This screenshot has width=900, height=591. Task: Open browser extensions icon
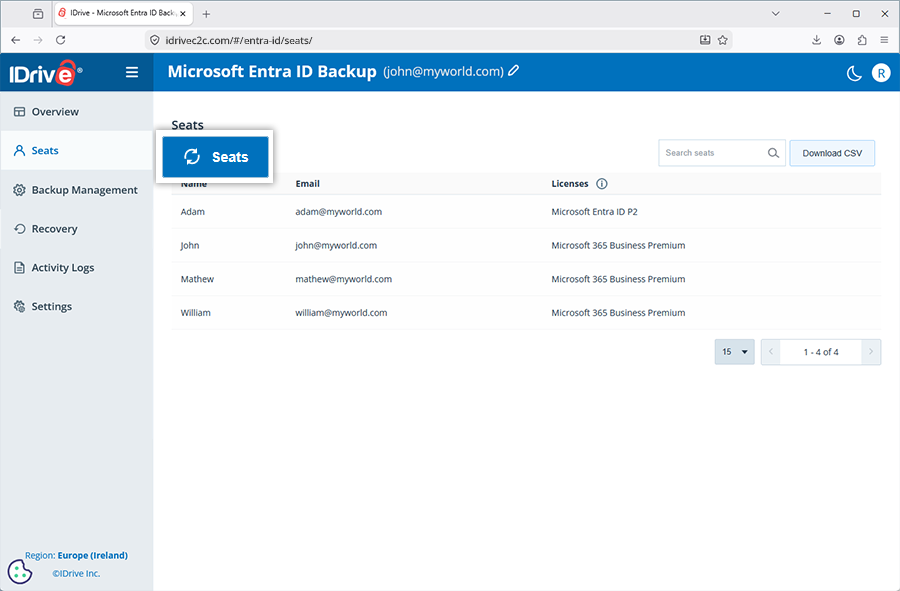[x=862, y=40]
